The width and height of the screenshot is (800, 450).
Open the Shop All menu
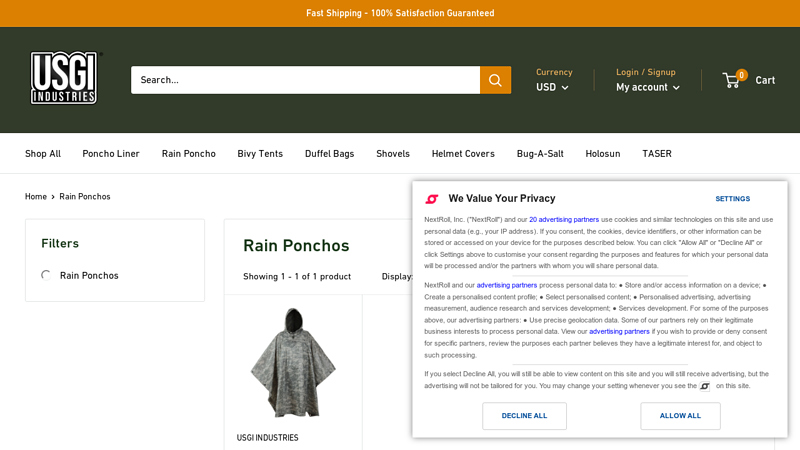click(x=43, y=154)
